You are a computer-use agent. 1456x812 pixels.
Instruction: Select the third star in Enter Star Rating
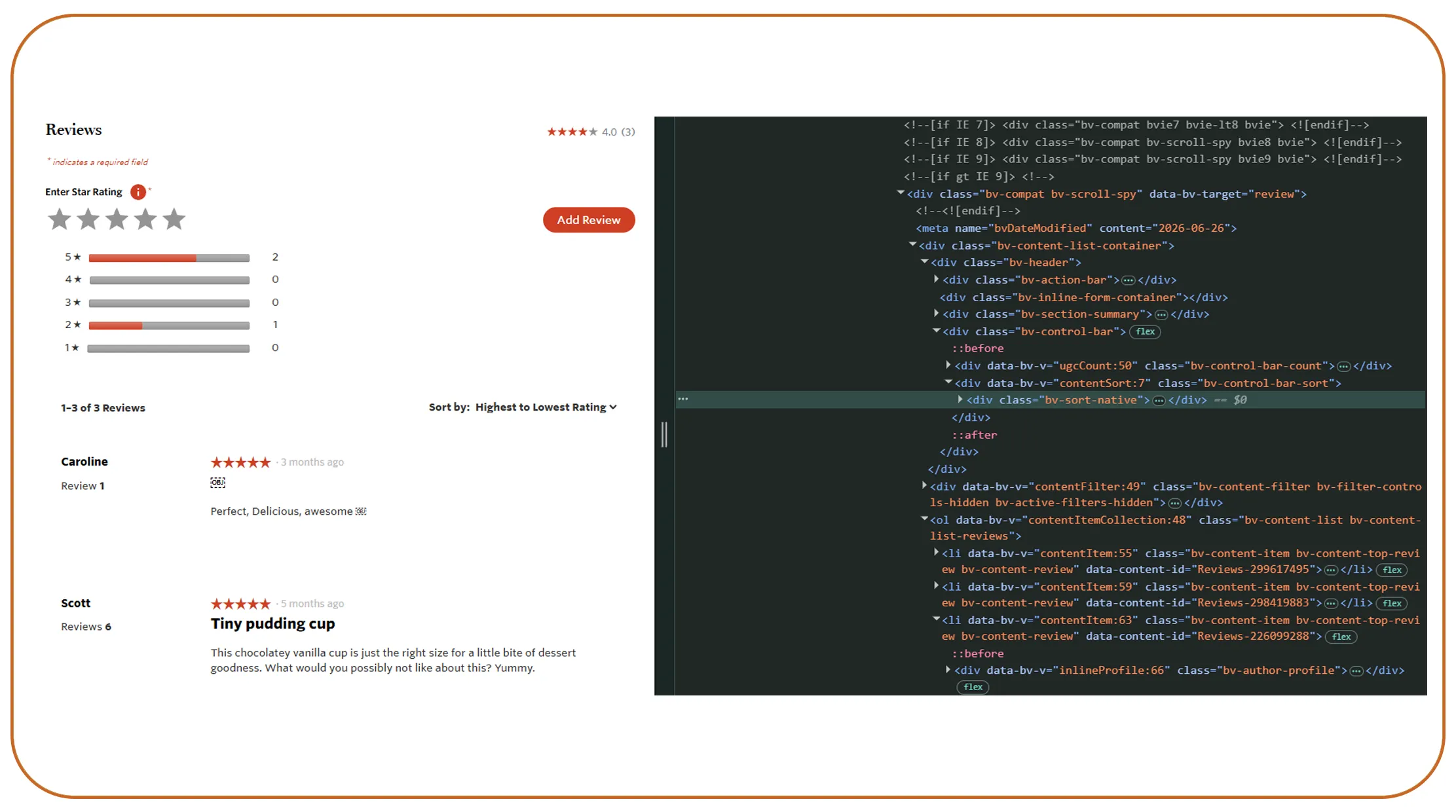(x=117, y=219)
